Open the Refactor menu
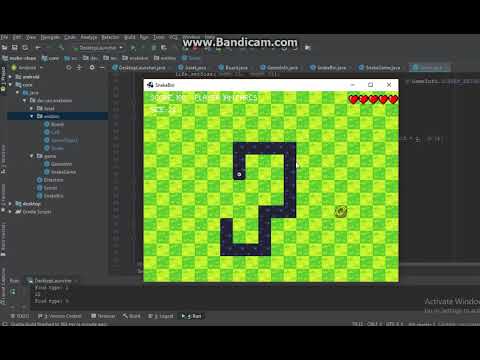This screenshot has width=480, height=360. tap(110, 37)
